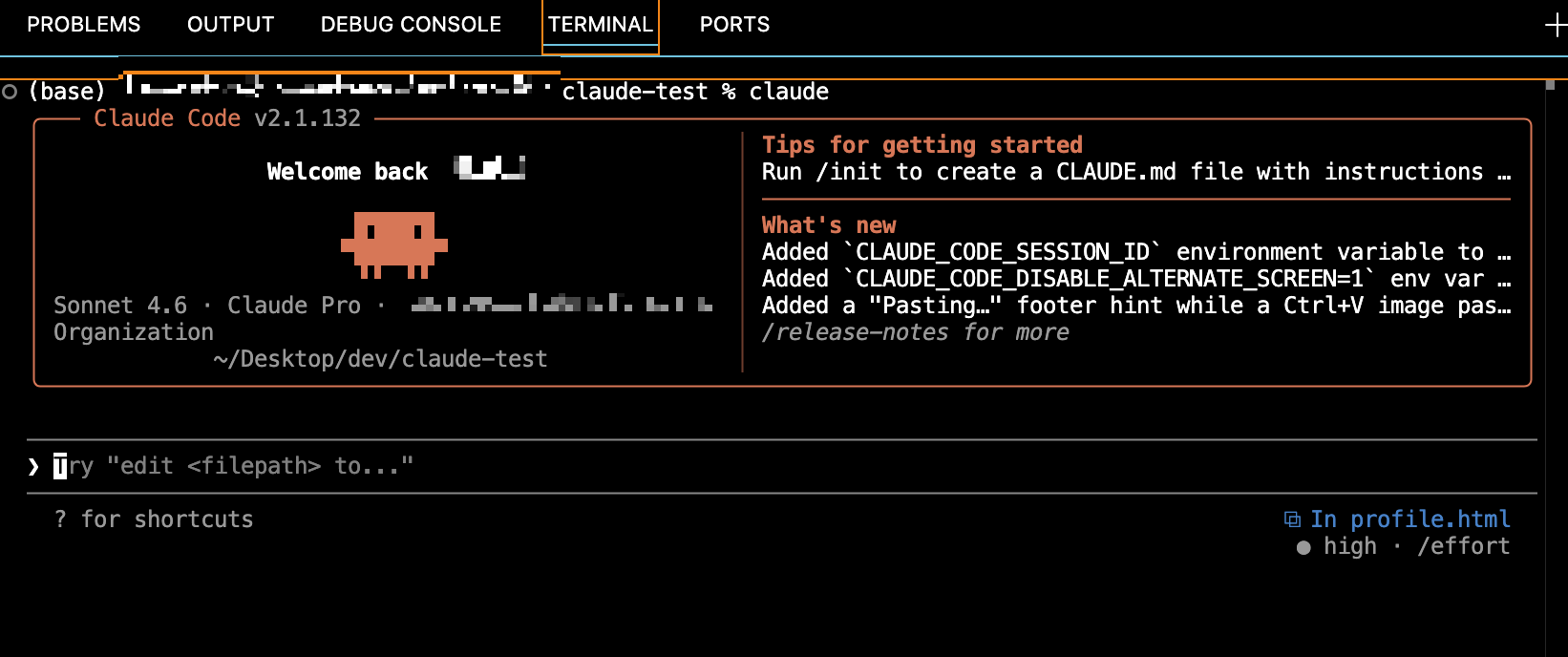Click the terminal vertical scrollbar thumb

point(1550,85)
